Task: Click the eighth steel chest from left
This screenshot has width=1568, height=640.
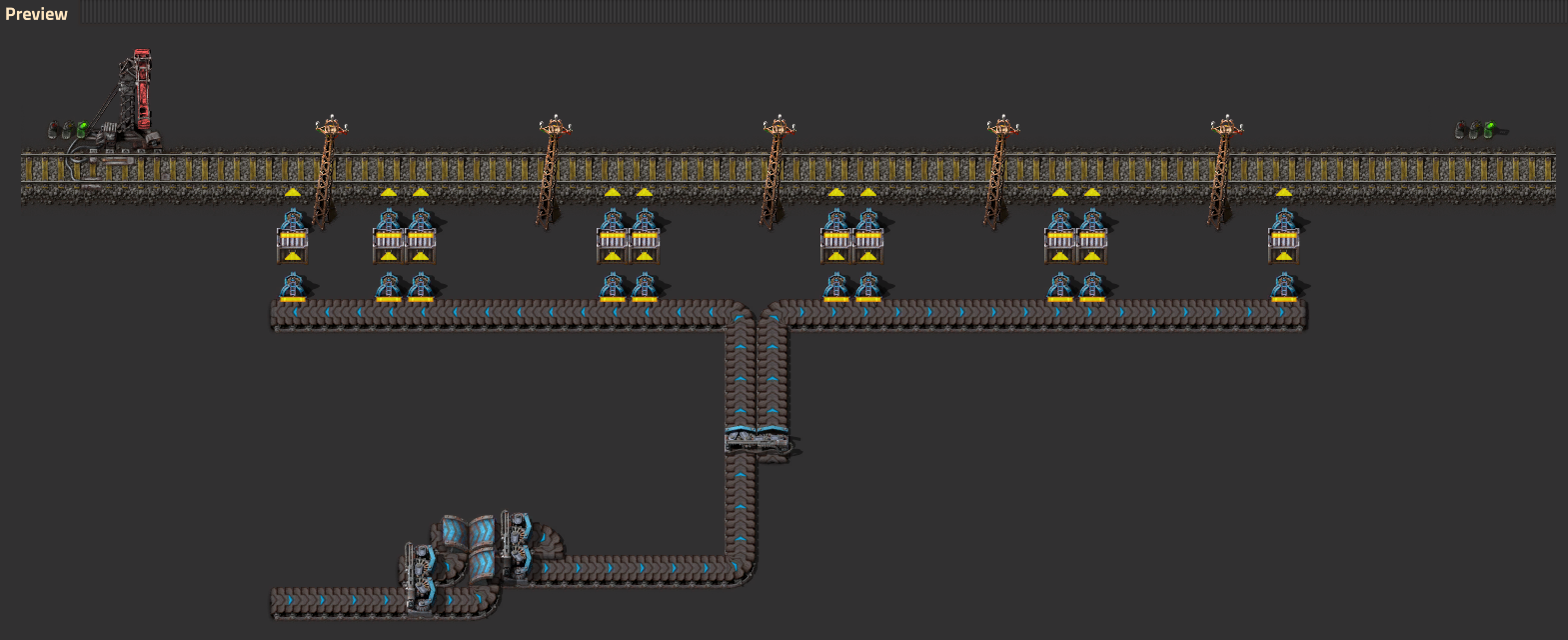Action: click(x=1059, y=246)
